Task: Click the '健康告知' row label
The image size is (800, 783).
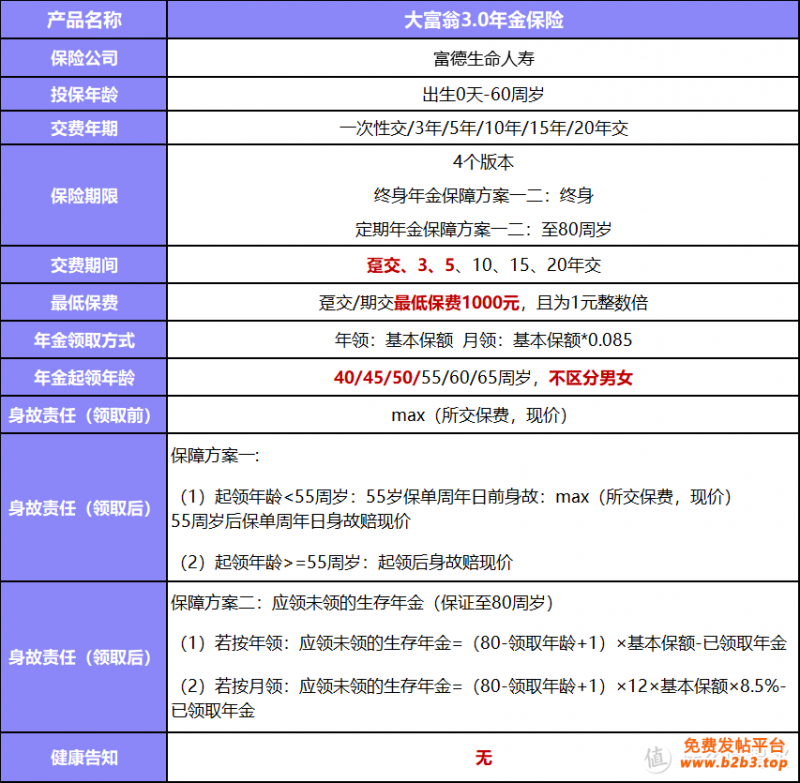Action: (x=84, y=758)
